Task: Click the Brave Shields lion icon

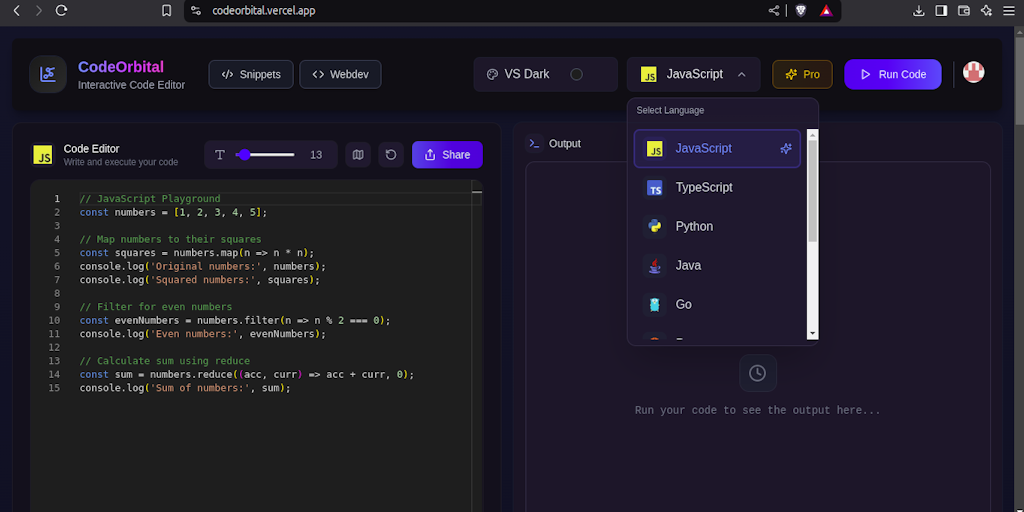Action: coord(801,10)
